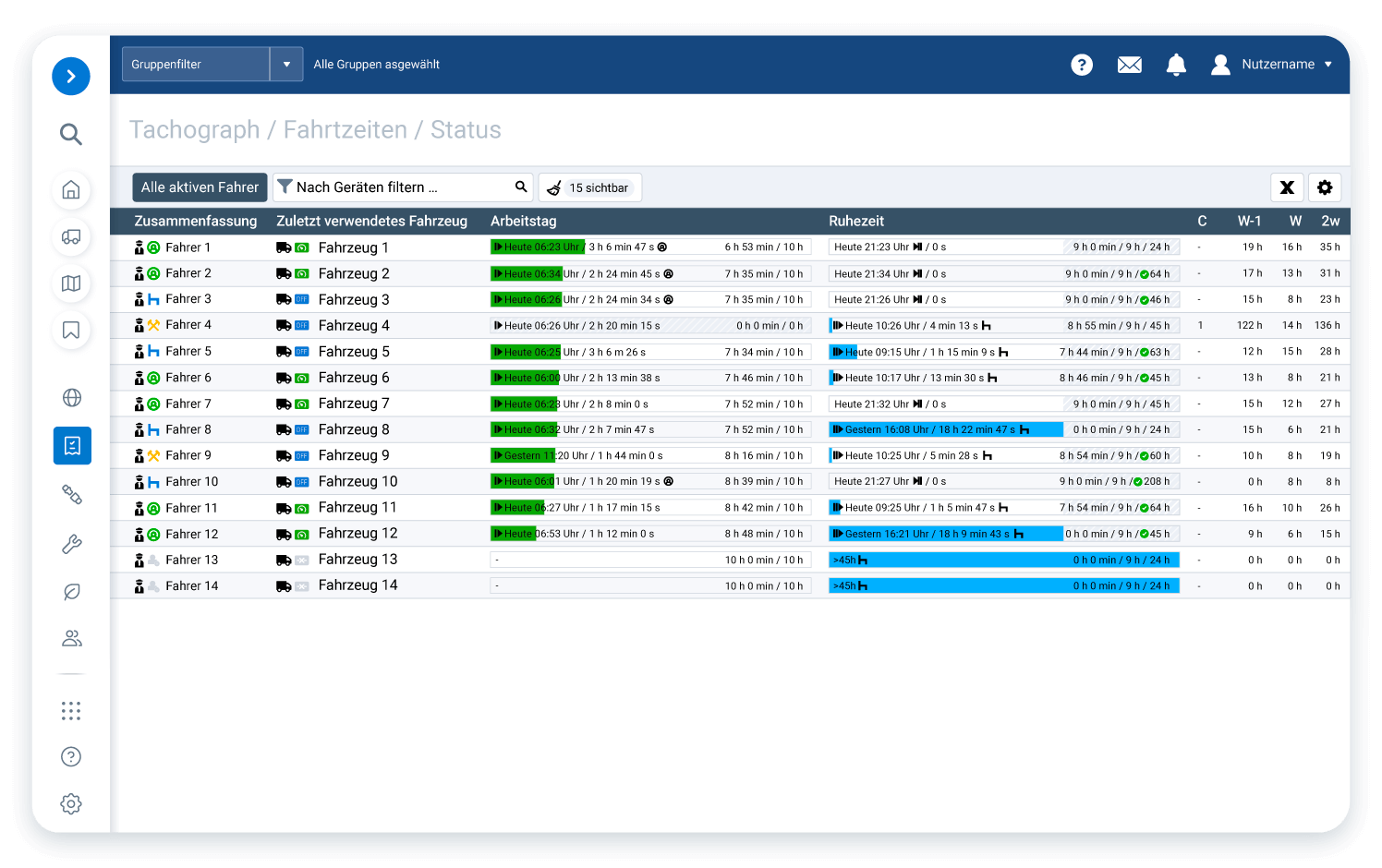1382x868 pixels.
Task: Go to the home icon in sidebar
Action: click(x=71, y=190)
